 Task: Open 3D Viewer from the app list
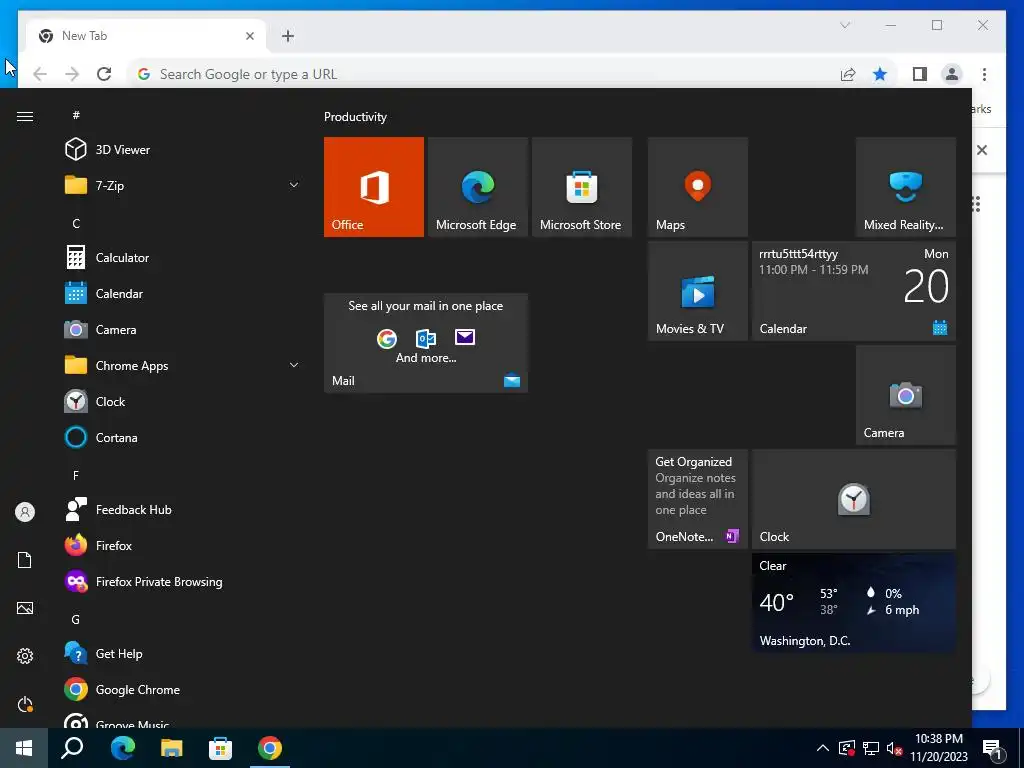[x=183, y=150]
